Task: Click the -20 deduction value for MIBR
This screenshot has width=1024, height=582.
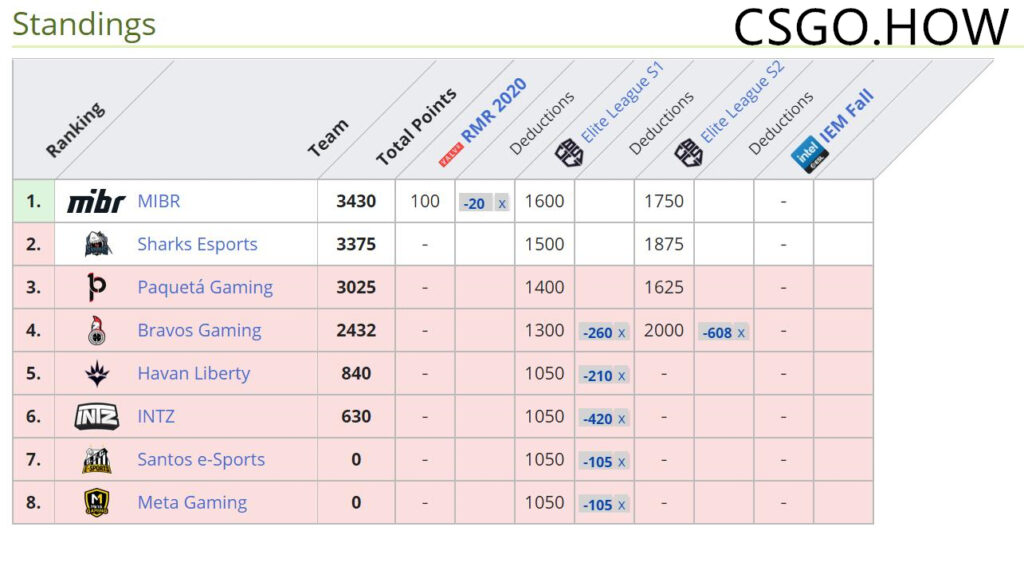Action: (x=474, y=204)
